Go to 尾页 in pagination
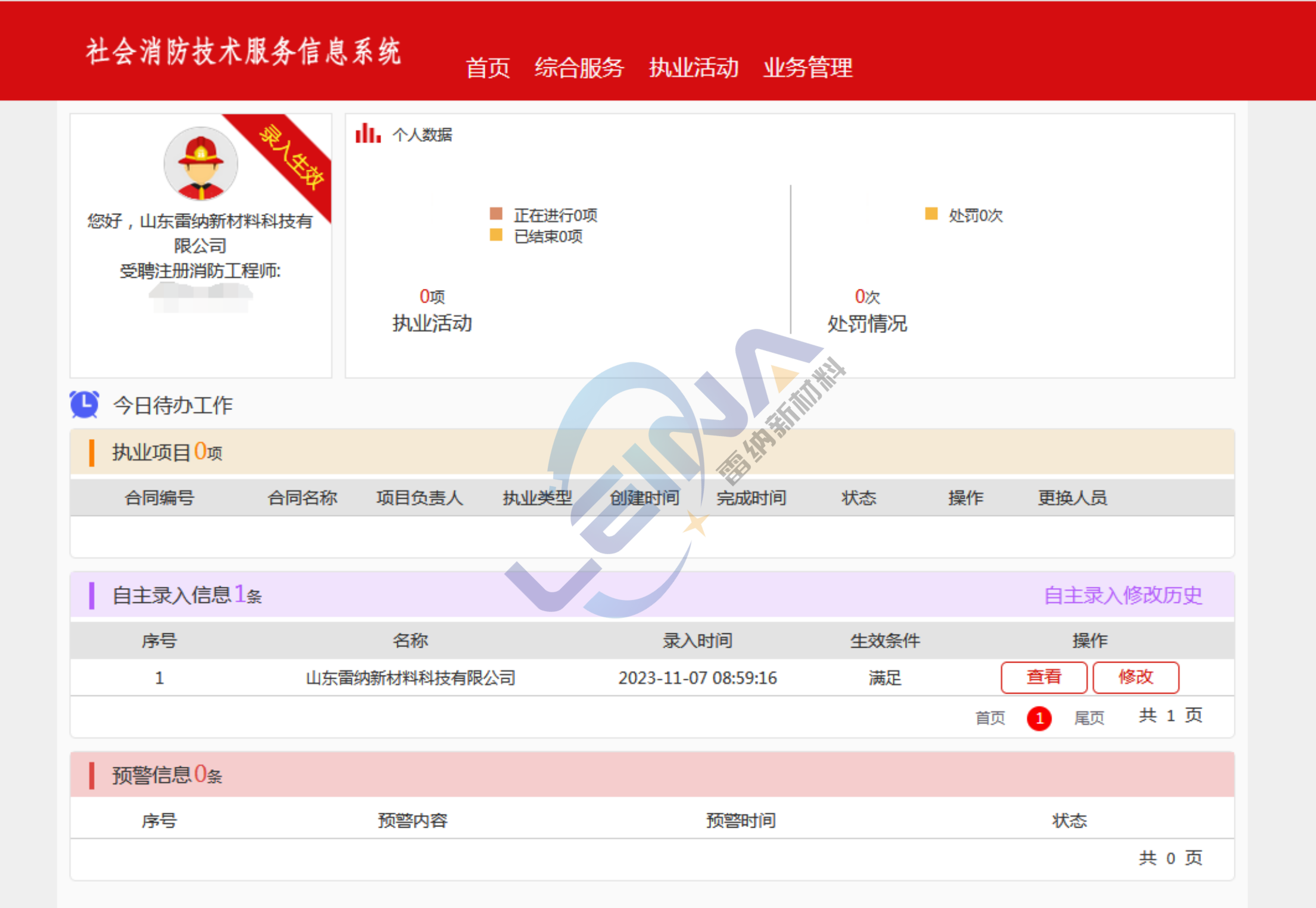Image resolution: width=1316 pixels, height=908 pixels. 1089,717
